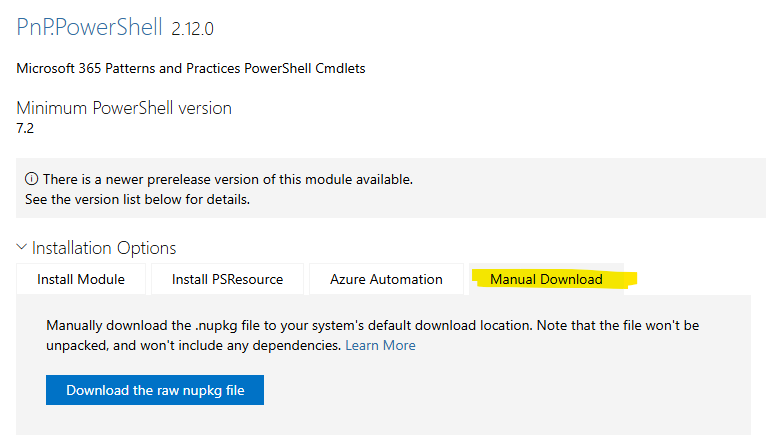
Task: Select the Azure Automation tab
Action: [x=386, y=279]
